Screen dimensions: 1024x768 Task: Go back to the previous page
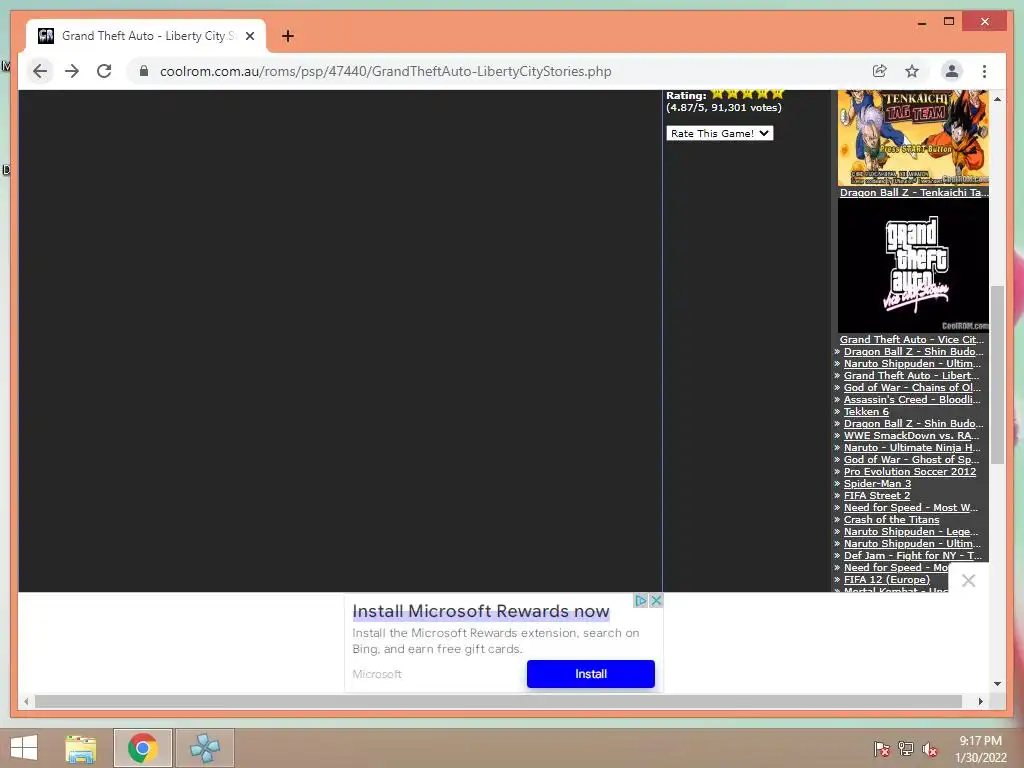40,71
